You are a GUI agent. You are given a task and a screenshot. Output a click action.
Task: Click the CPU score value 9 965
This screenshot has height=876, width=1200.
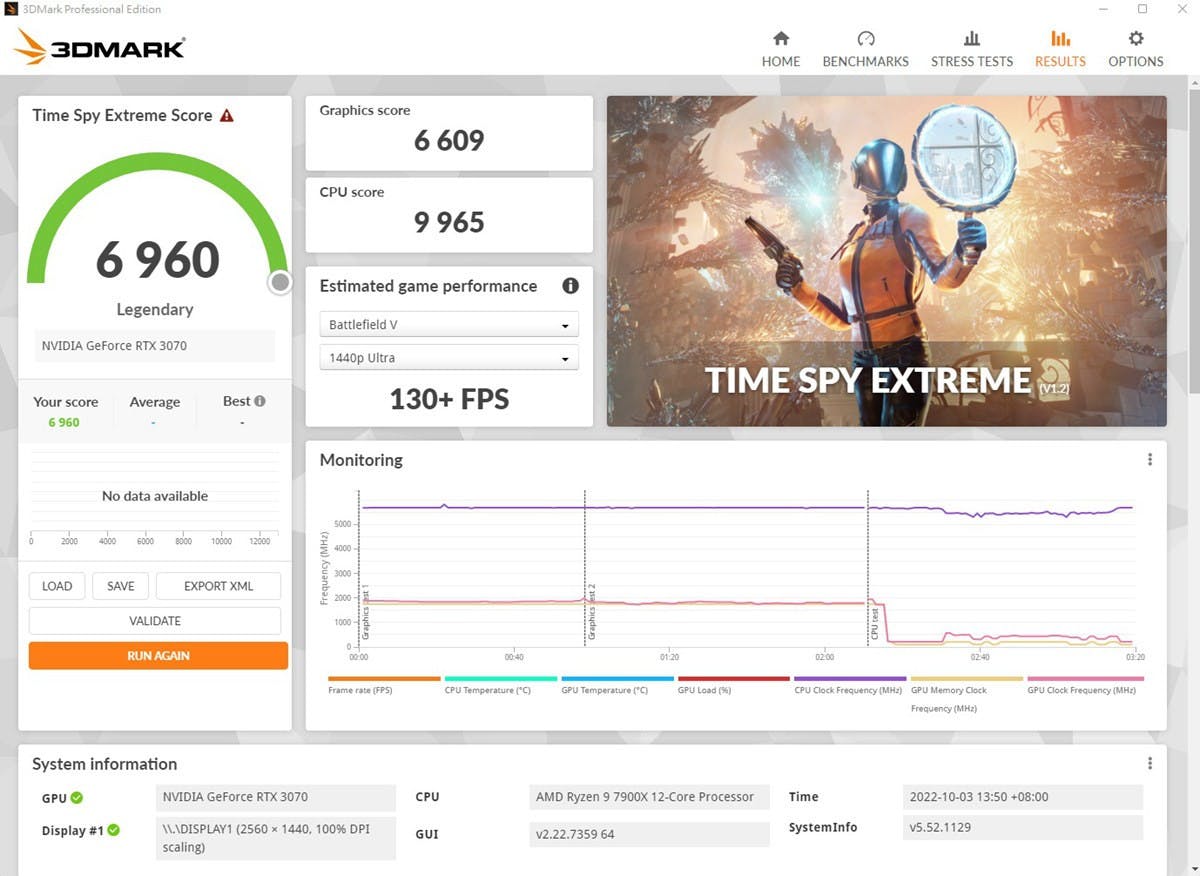tap(449, 223)
